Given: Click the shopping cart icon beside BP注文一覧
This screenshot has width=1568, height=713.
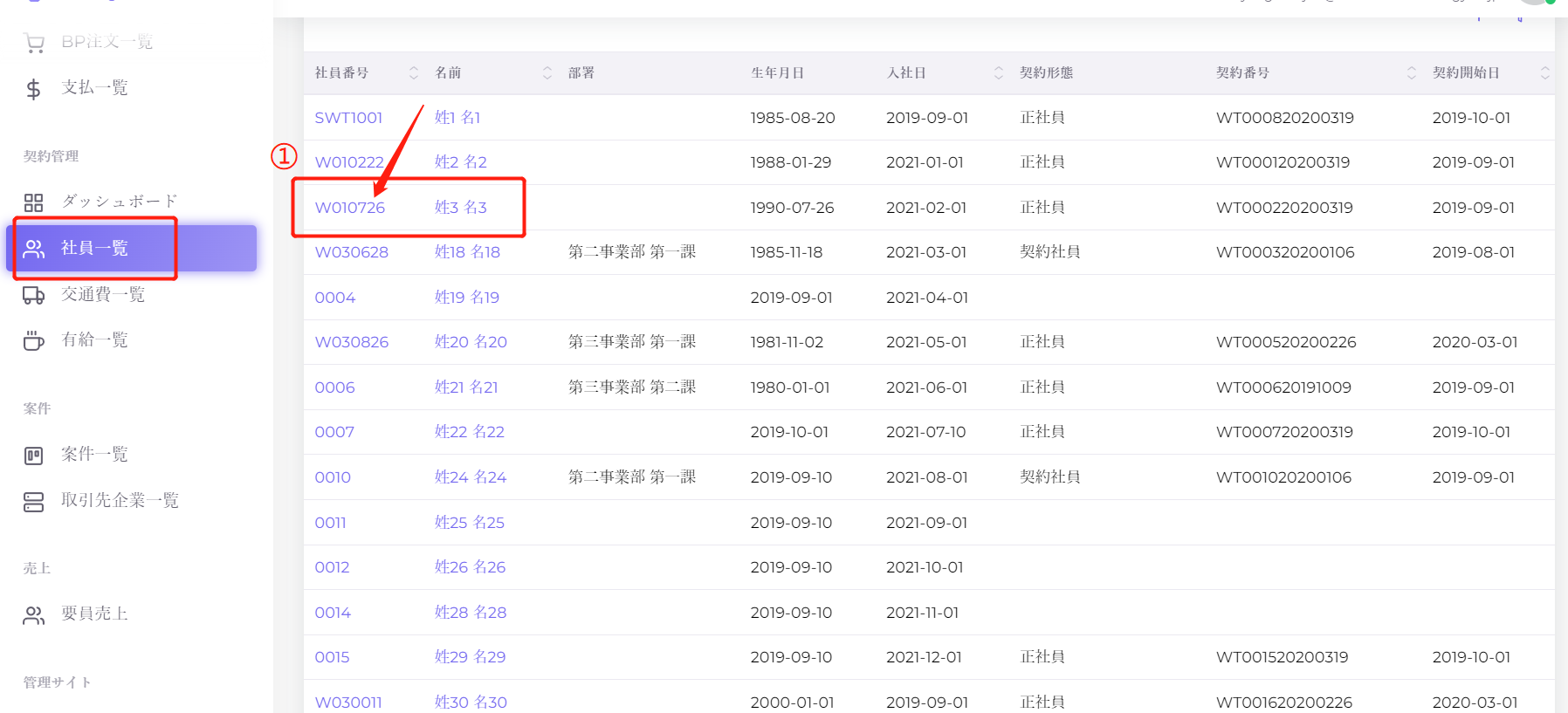Looking at the screenshot, I should tap(34, 43).
